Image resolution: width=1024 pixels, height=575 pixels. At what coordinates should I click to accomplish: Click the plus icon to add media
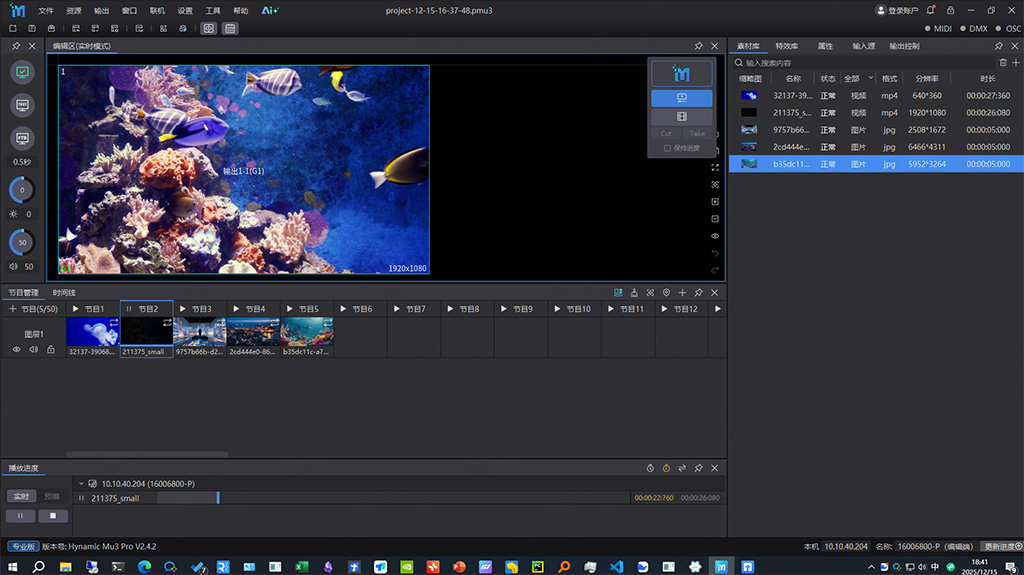pyautogui.click(x=1016, y=63)
